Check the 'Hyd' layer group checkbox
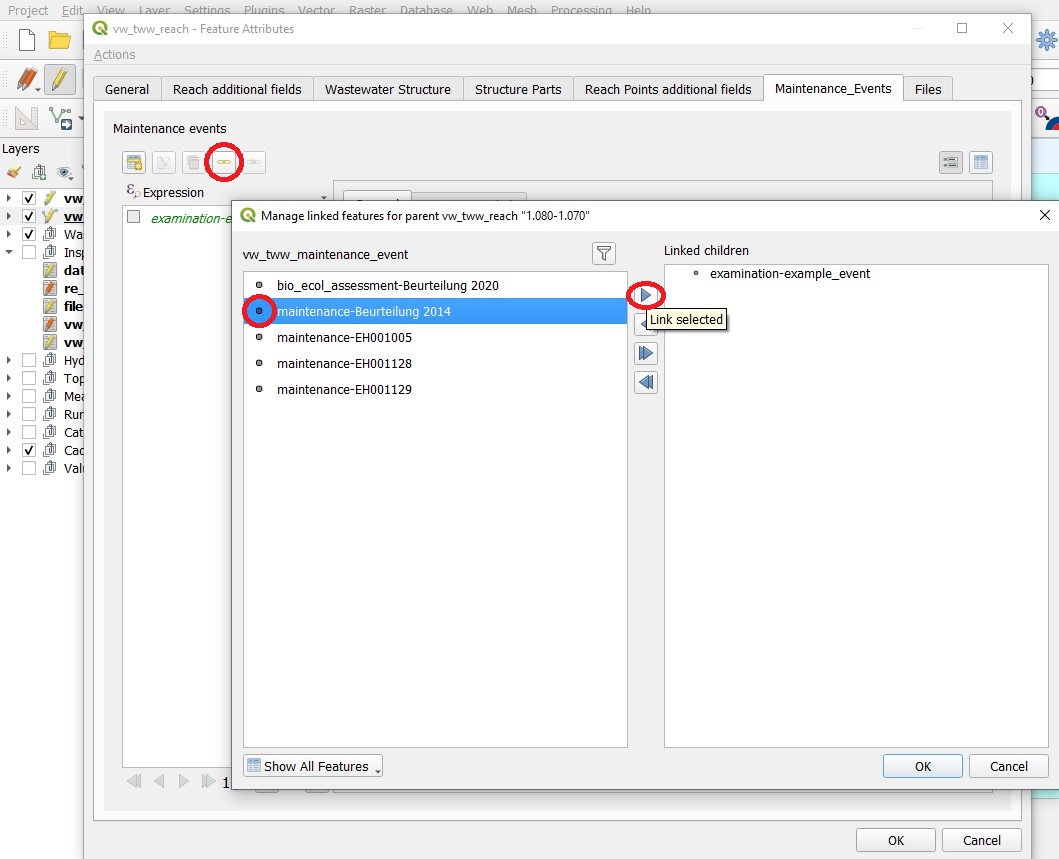The height and width of the screenshot is (859, 1059). click(29, 360)
